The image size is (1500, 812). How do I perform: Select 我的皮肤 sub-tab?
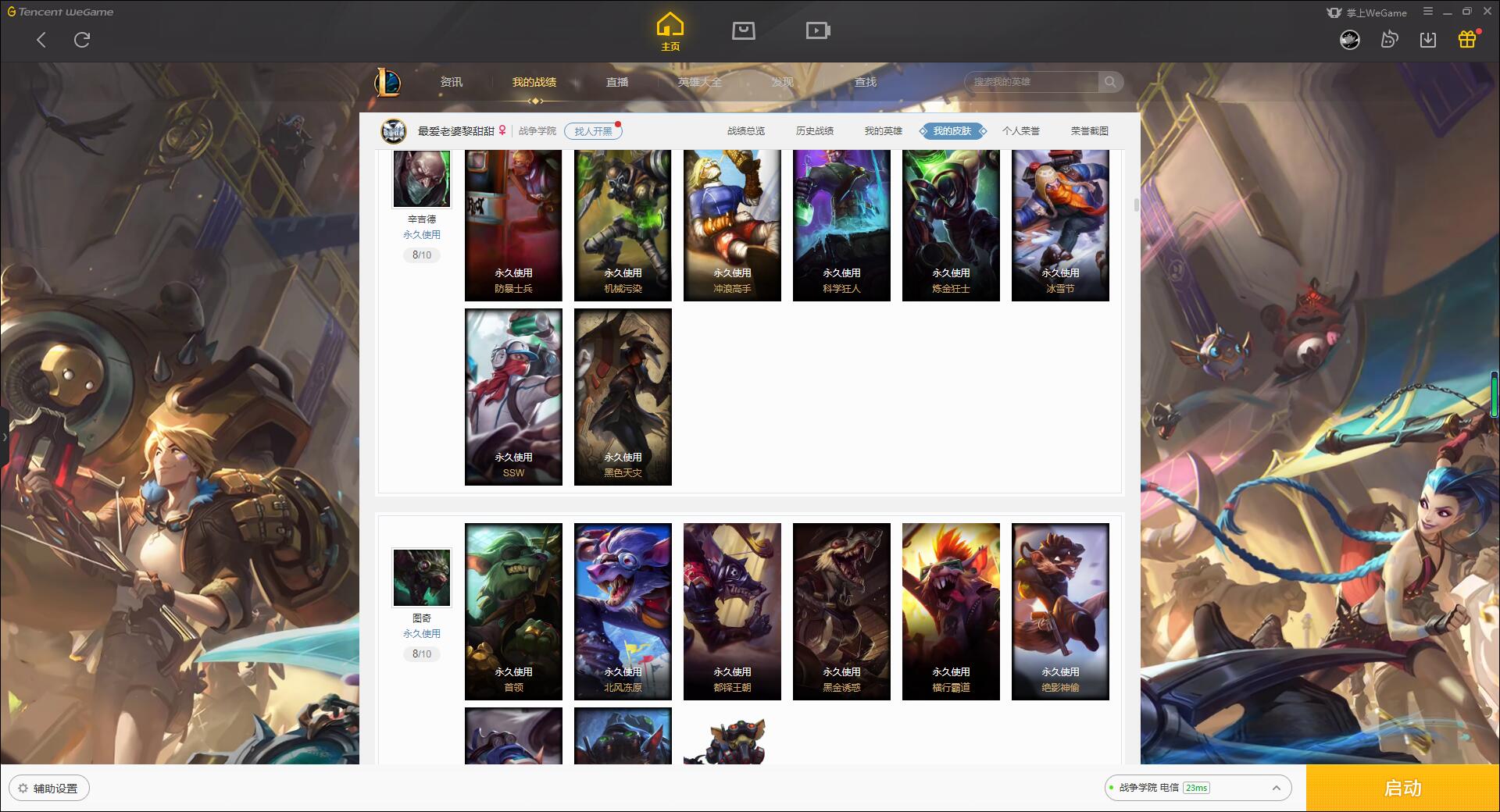(952, 131)
